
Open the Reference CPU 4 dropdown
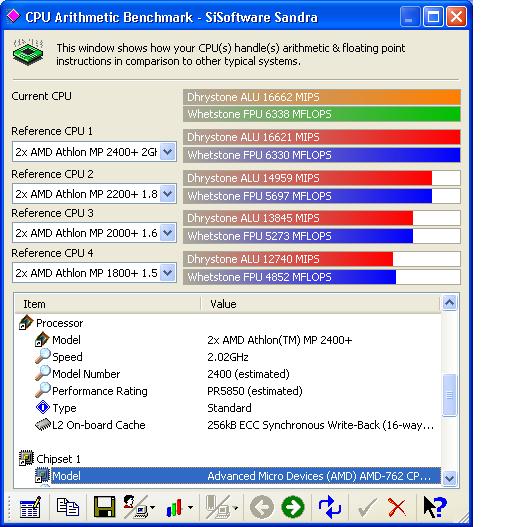coord(167,273)
